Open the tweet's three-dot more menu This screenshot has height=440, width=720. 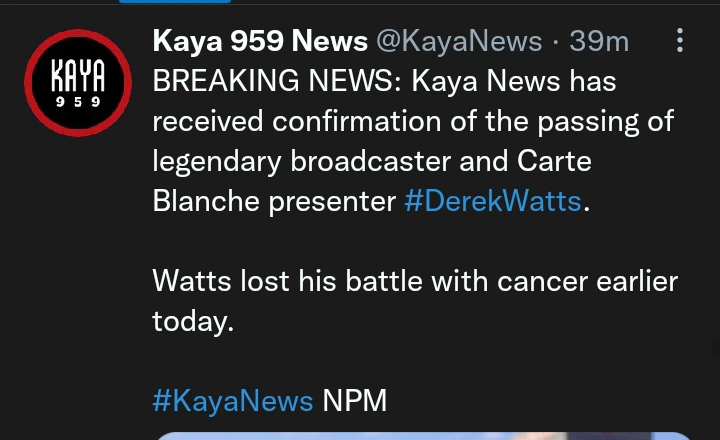coord(680,40)
